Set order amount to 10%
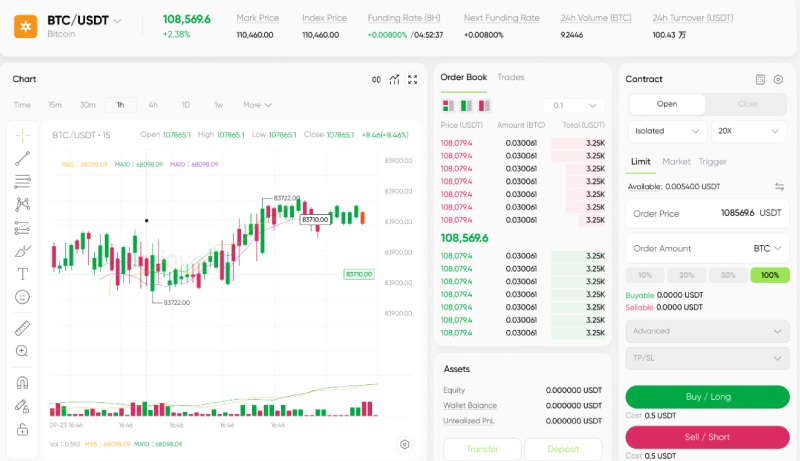 (645, 275)
